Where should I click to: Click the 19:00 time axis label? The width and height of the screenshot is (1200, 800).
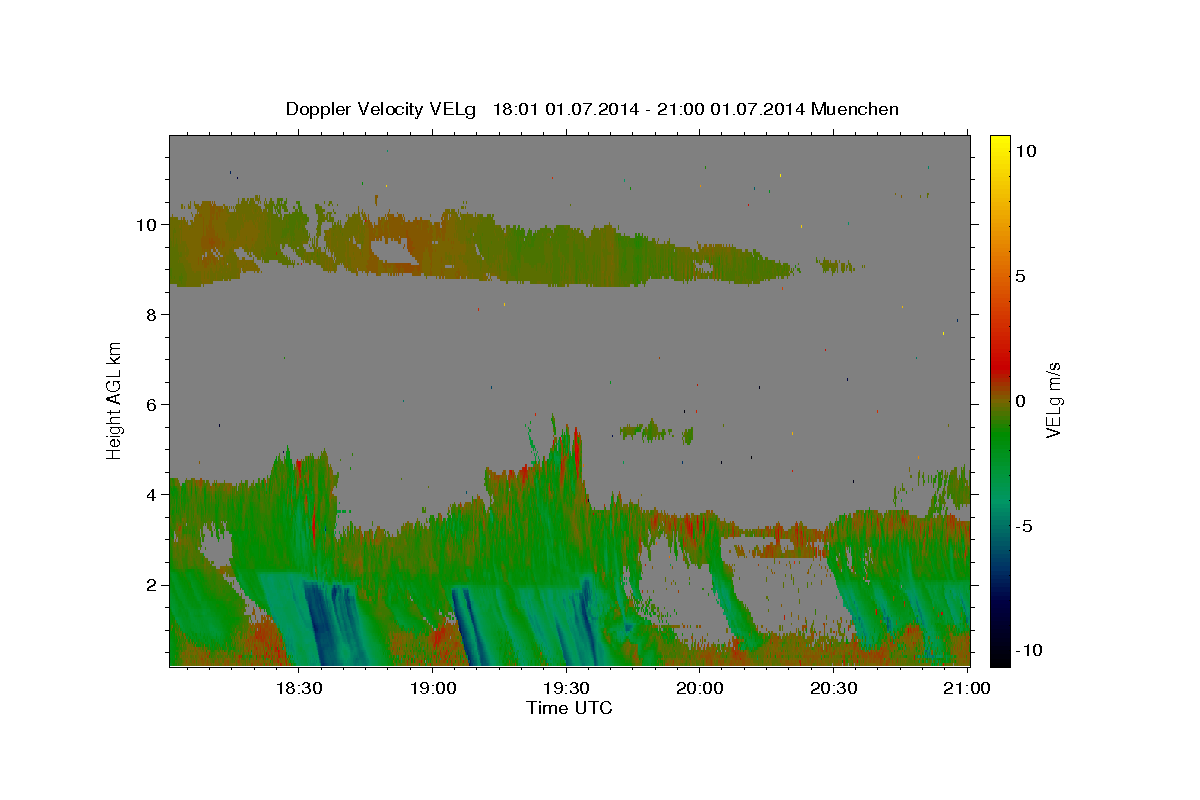pos(433,689)
